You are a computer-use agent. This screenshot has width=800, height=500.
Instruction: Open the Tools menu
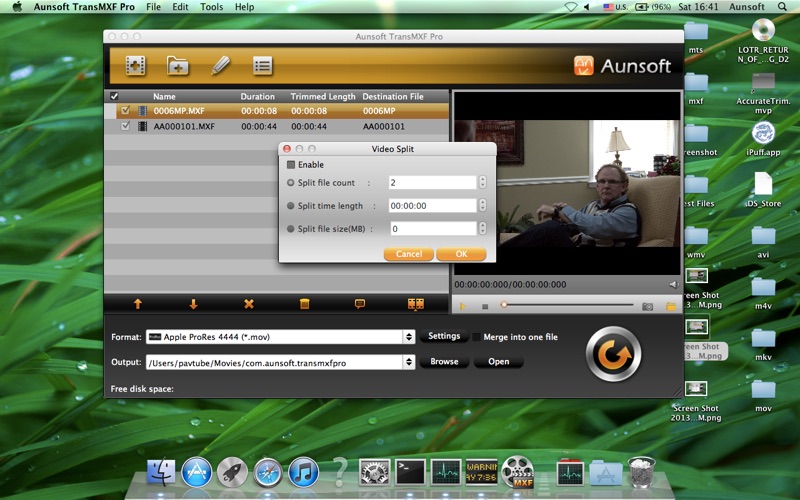[211, 7]
